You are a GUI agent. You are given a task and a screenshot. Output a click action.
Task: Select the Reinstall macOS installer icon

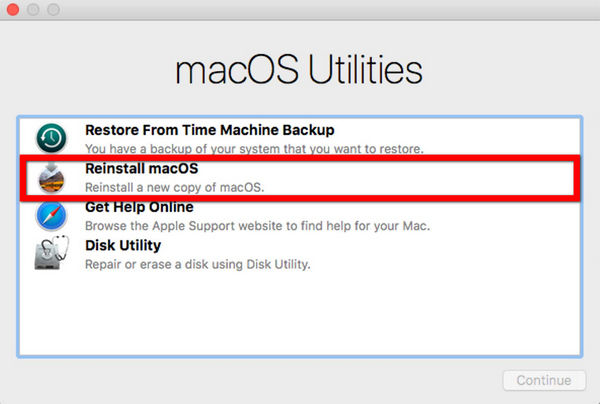pyautogui.click(x=51, y=177)
